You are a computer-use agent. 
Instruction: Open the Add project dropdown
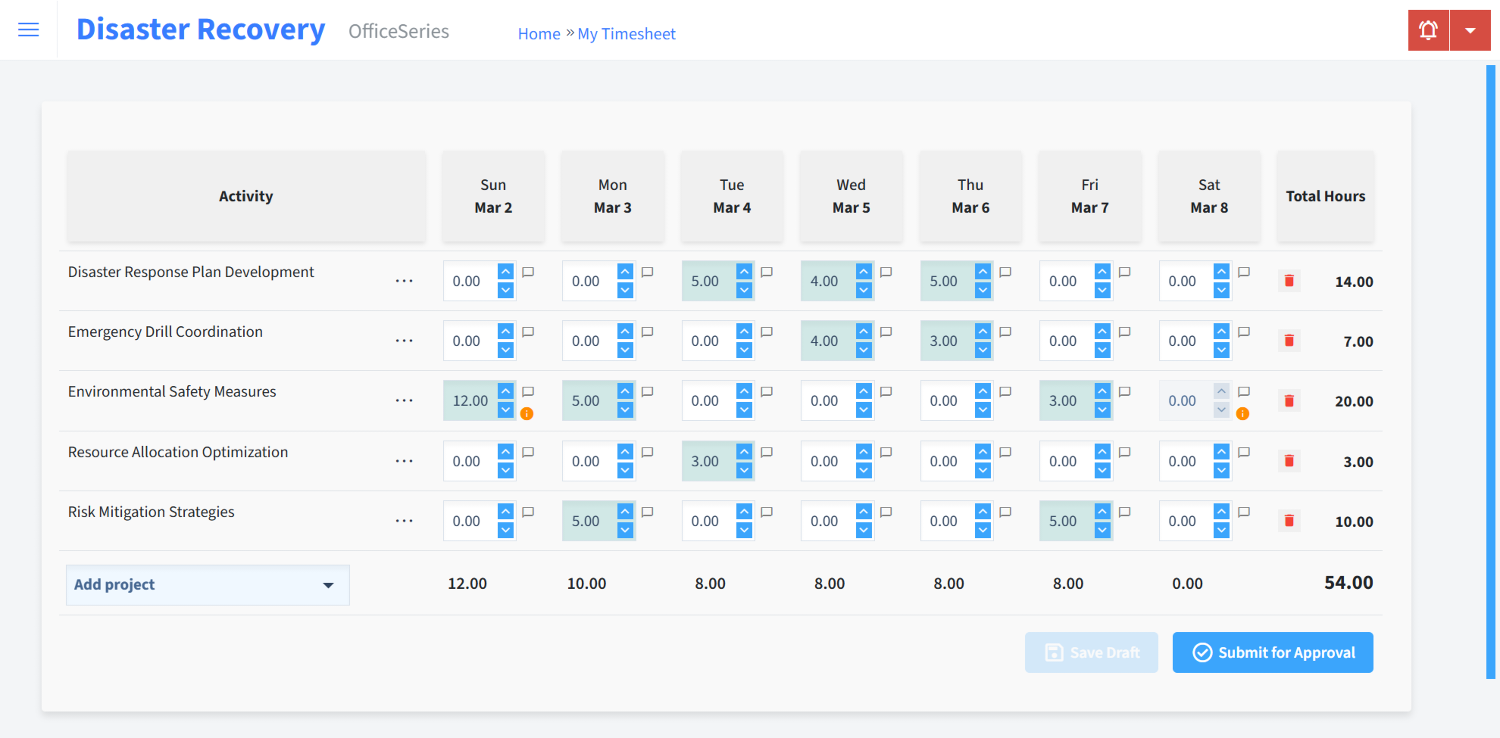tap(207, 585)
